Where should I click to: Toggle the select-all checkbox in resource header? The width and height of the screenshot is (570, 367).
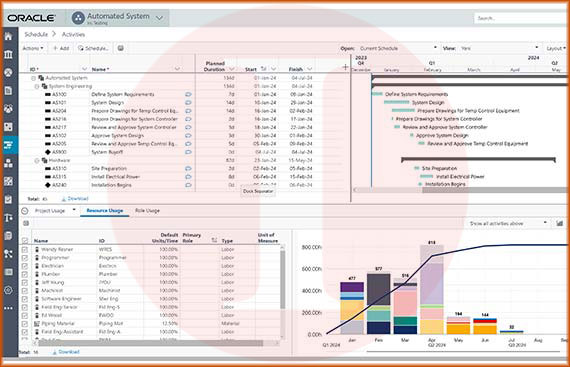25,241
